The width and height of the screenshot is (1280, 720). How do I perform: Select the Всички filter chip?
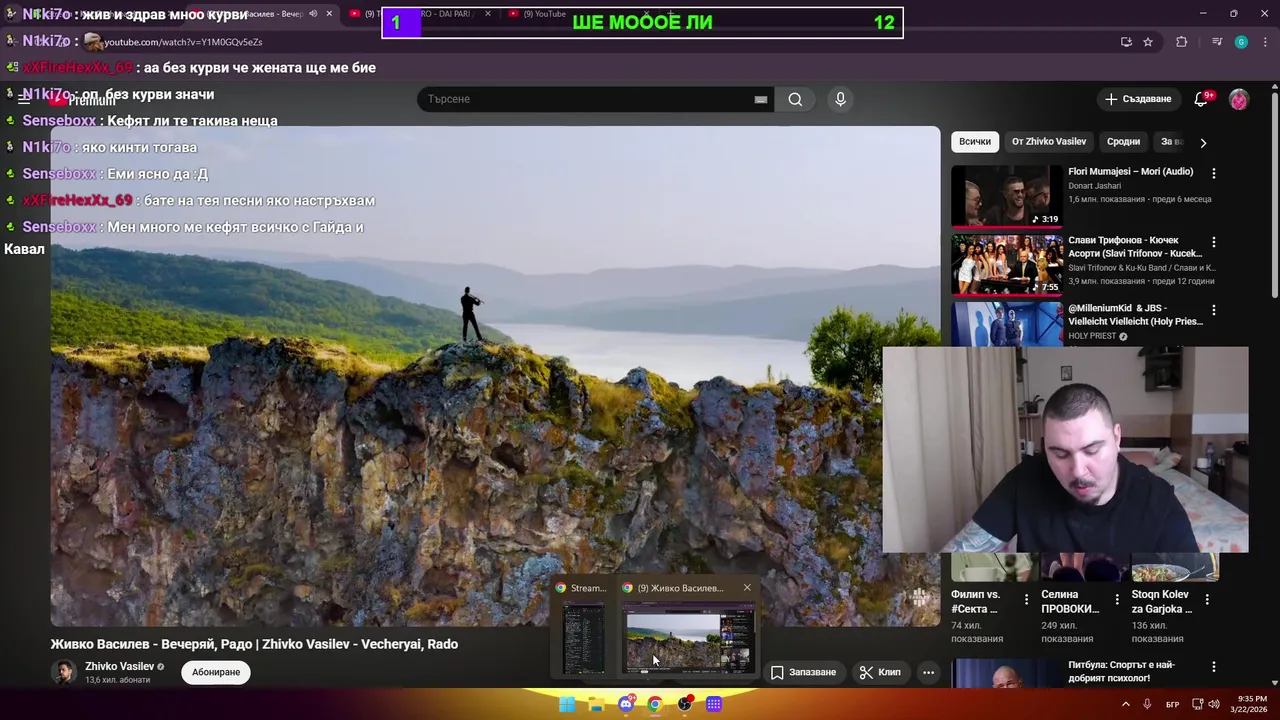(x=975, y=142)
